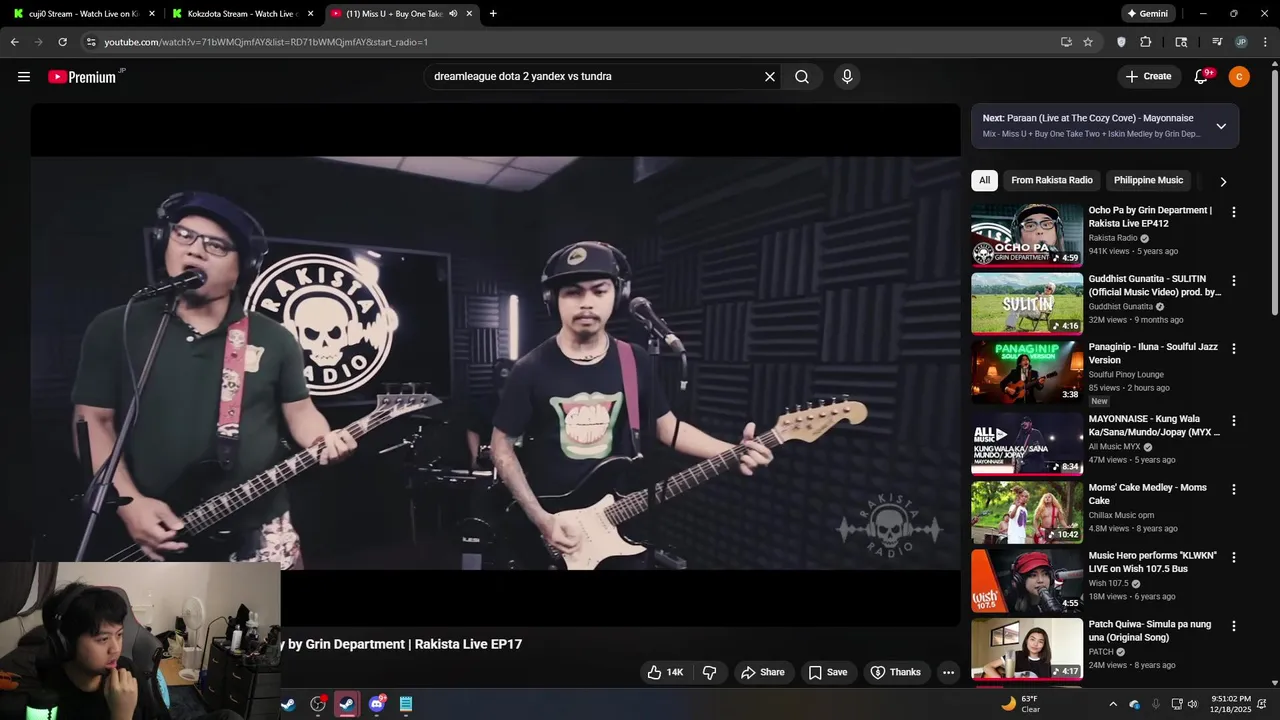Image resolution: width=1280 pixels, height=720 pixels.
Task: Select the All filter chip
Action: pos(984,181)
